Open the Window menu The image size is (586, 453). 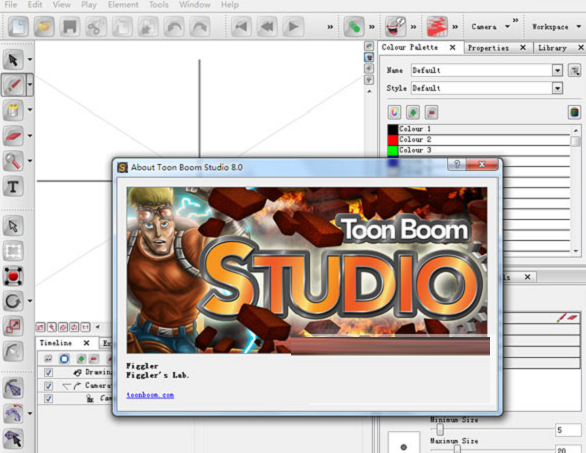pos(195,5)
